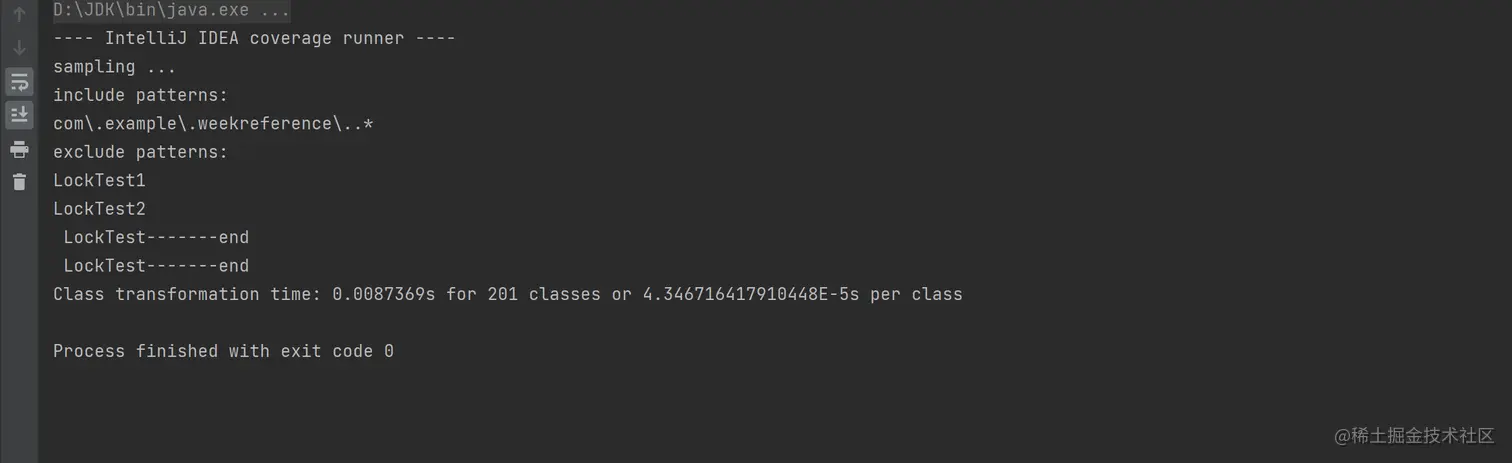This screenshot has height=463, width=1512.
Task: Print the console output with the printer icon
Action: (19, 150)
